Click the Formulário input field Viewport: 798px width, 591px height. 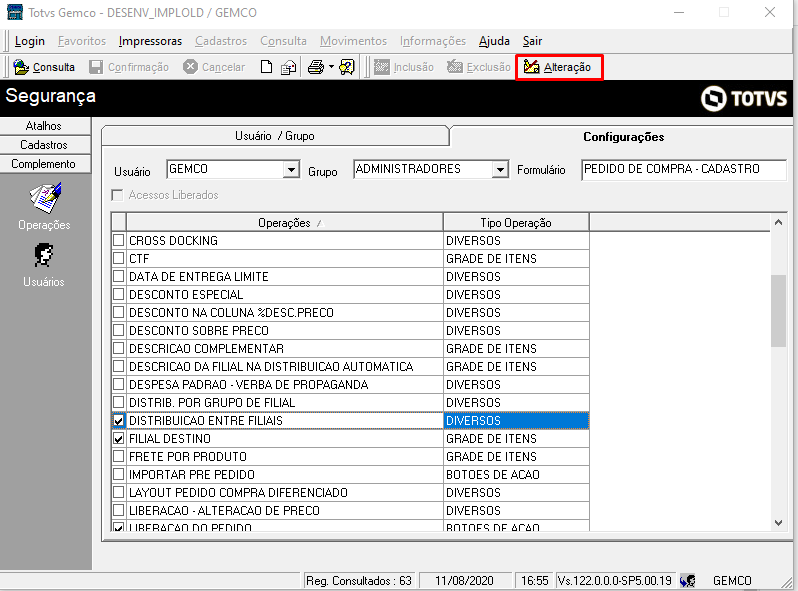pyautogui.click(x=683, y=170)
